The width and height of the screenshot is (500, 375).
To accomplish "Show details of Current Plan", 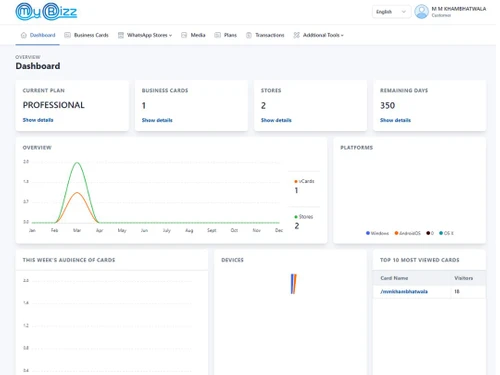I will [x=38, y=120].
